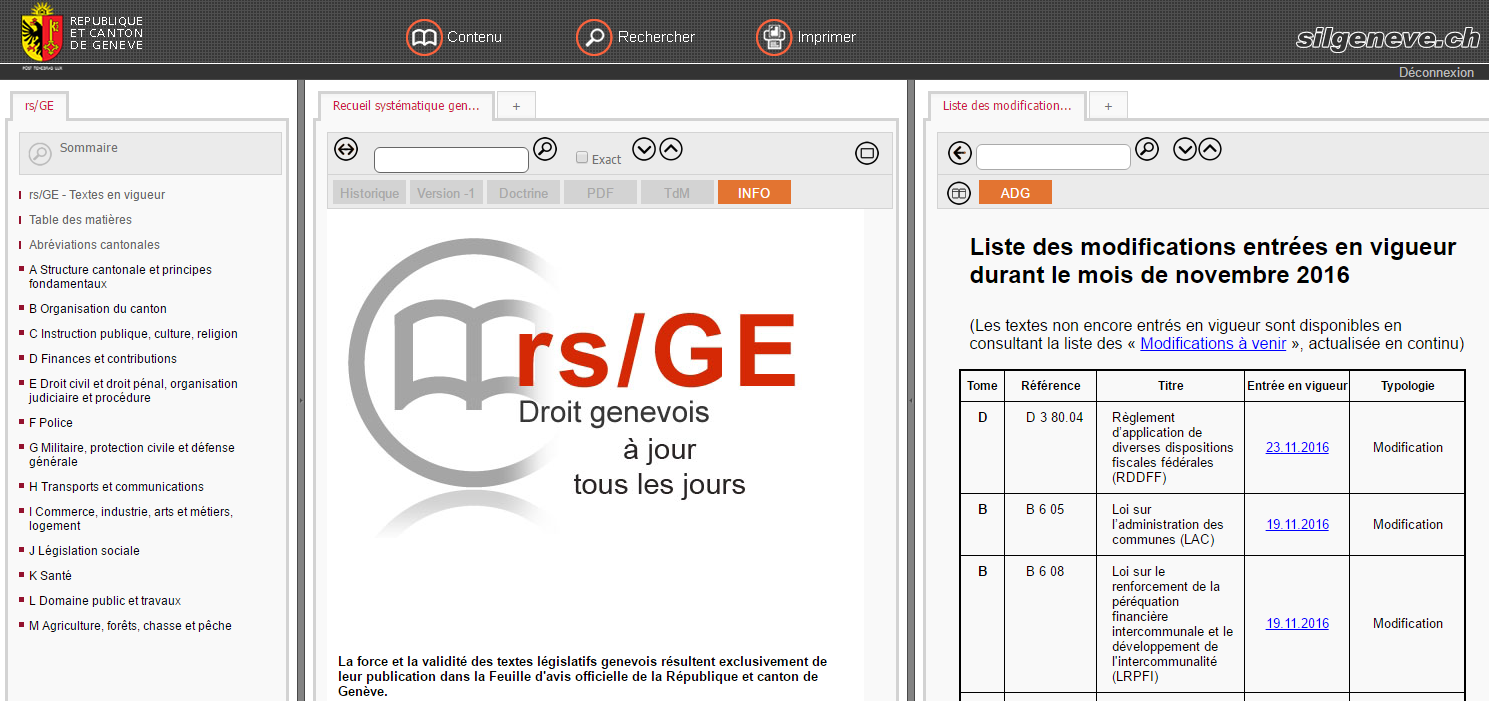Open the Rechercher magnifier icon
Image resolution: width=1489 pixels, height=701 pixels.
click(x=594, y=37)
